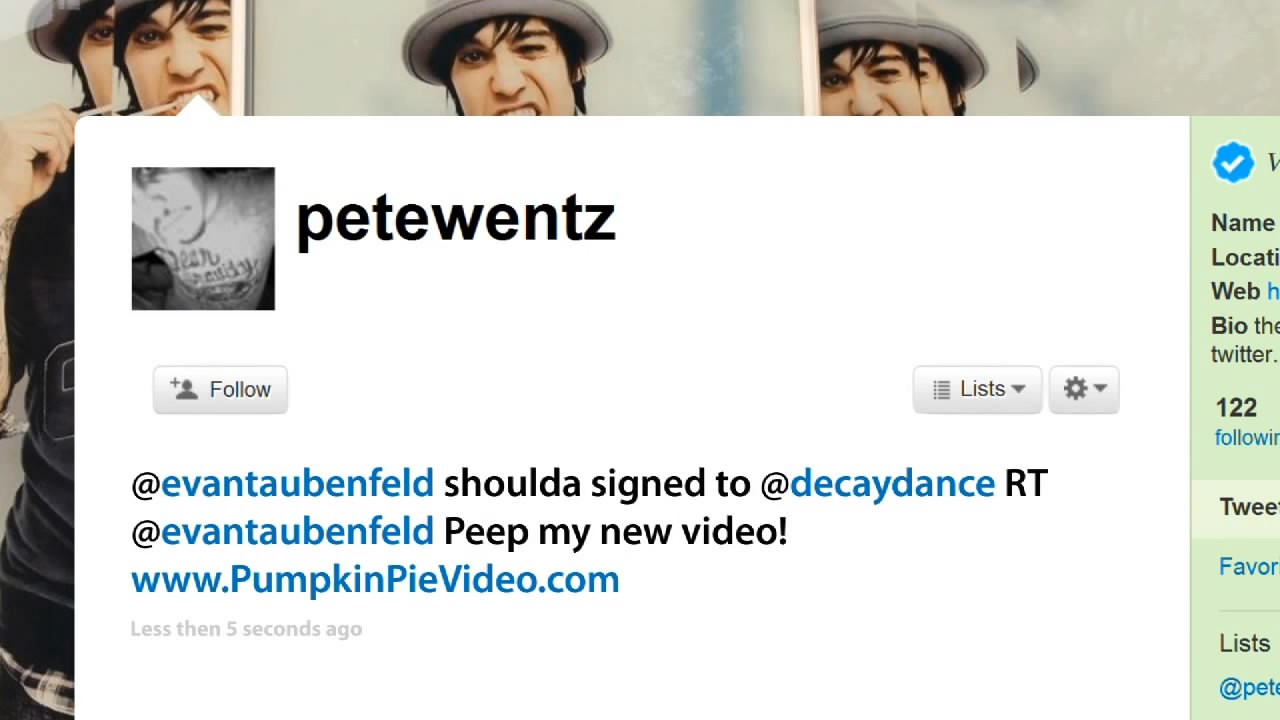Switch to the Tweets tab in sidebar

click(x=1248, y=507)
